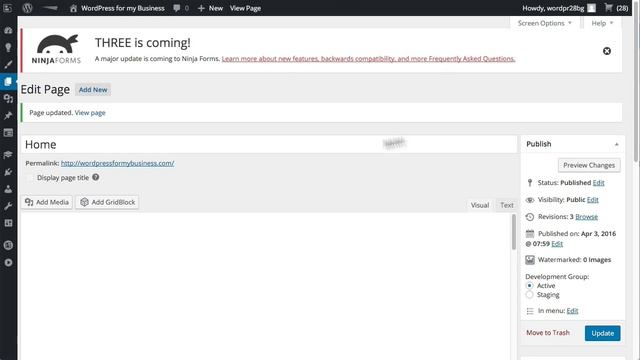This screenshot has height=360, width=640.
Task: Click the Ninja Forms logo
Action: click(56, 49)
